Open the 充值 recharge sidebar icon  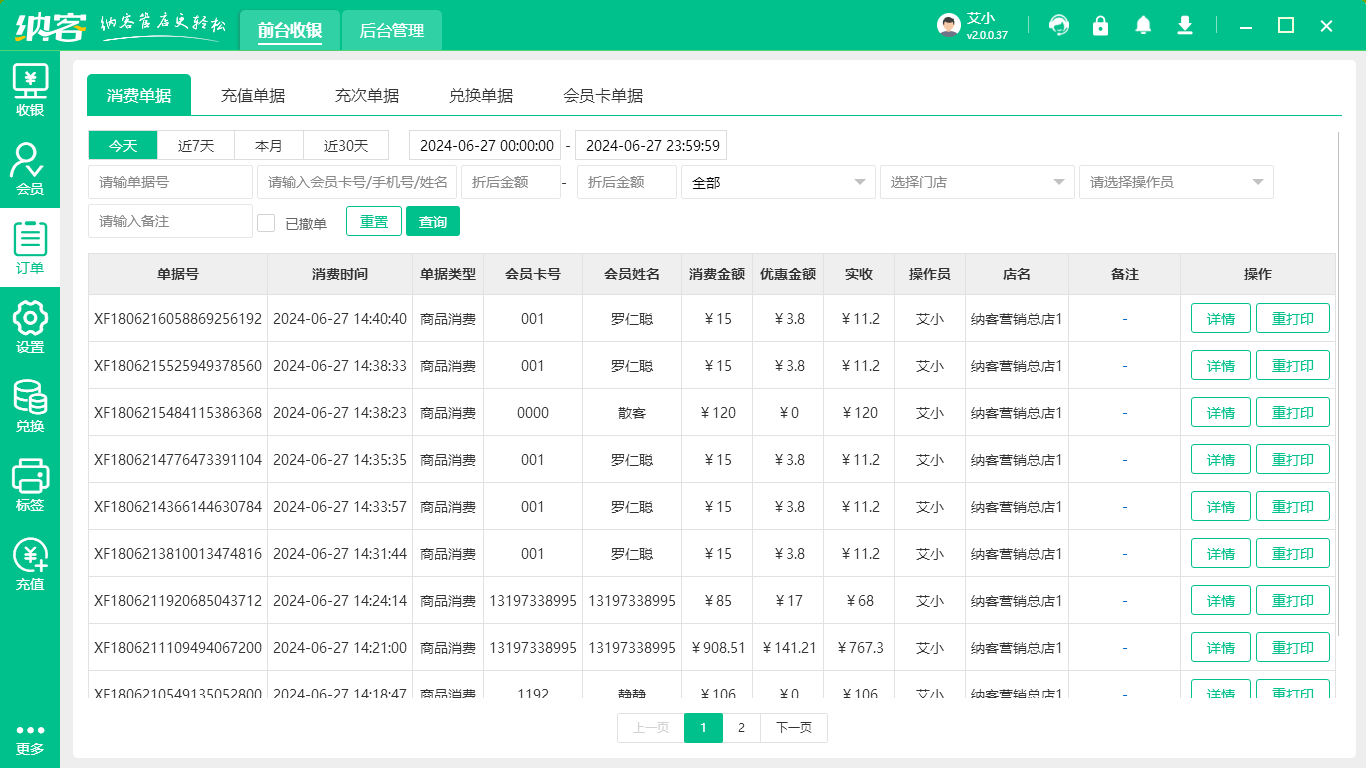[30, 565]
